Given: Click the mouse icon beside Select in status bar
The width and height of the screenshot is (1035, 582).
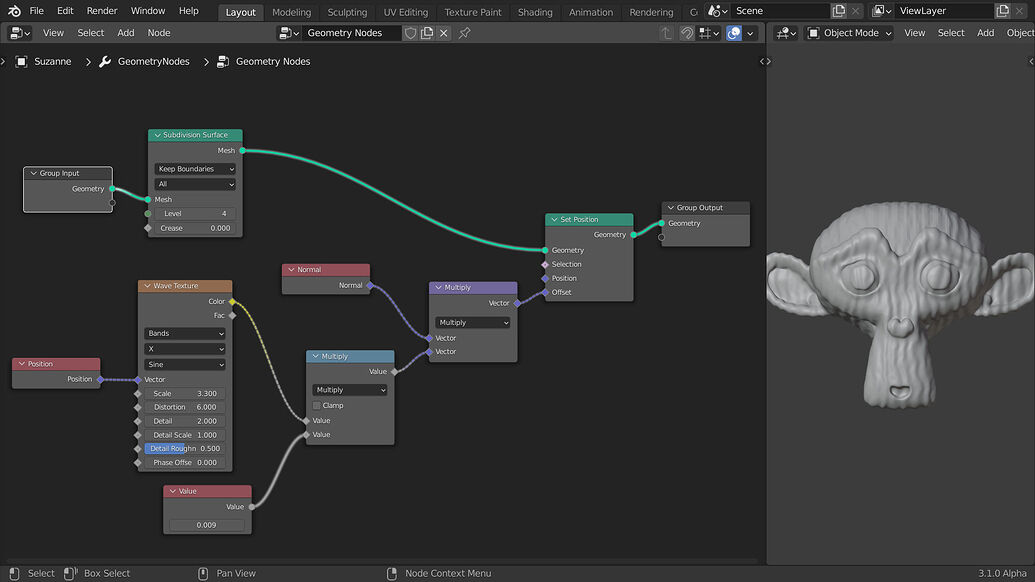Looking at the screenshot, I should [x=15, y=573].
